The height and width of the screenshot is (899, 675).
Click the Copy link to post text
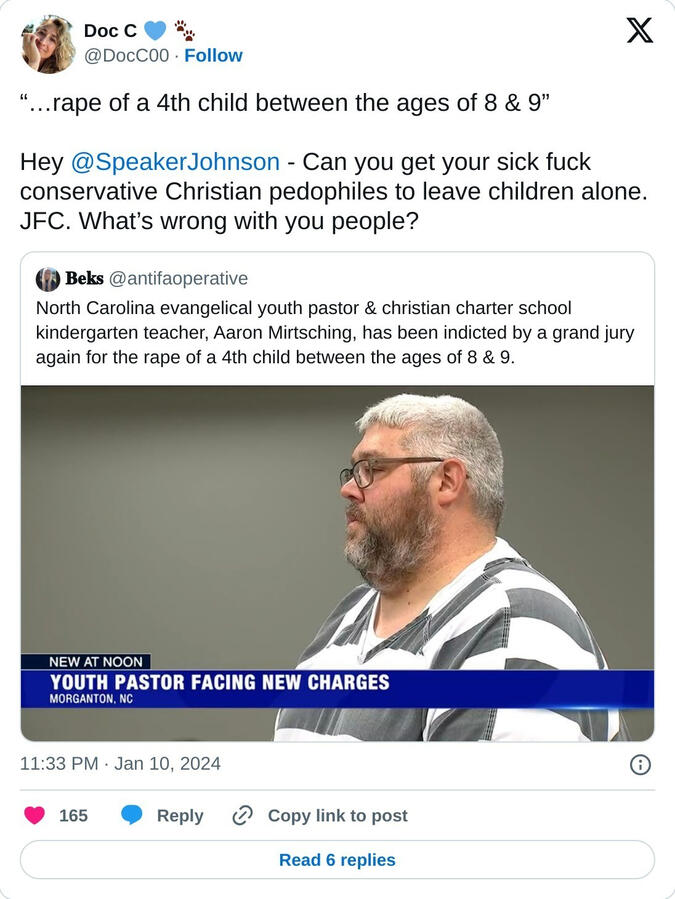tap(338, 815)
